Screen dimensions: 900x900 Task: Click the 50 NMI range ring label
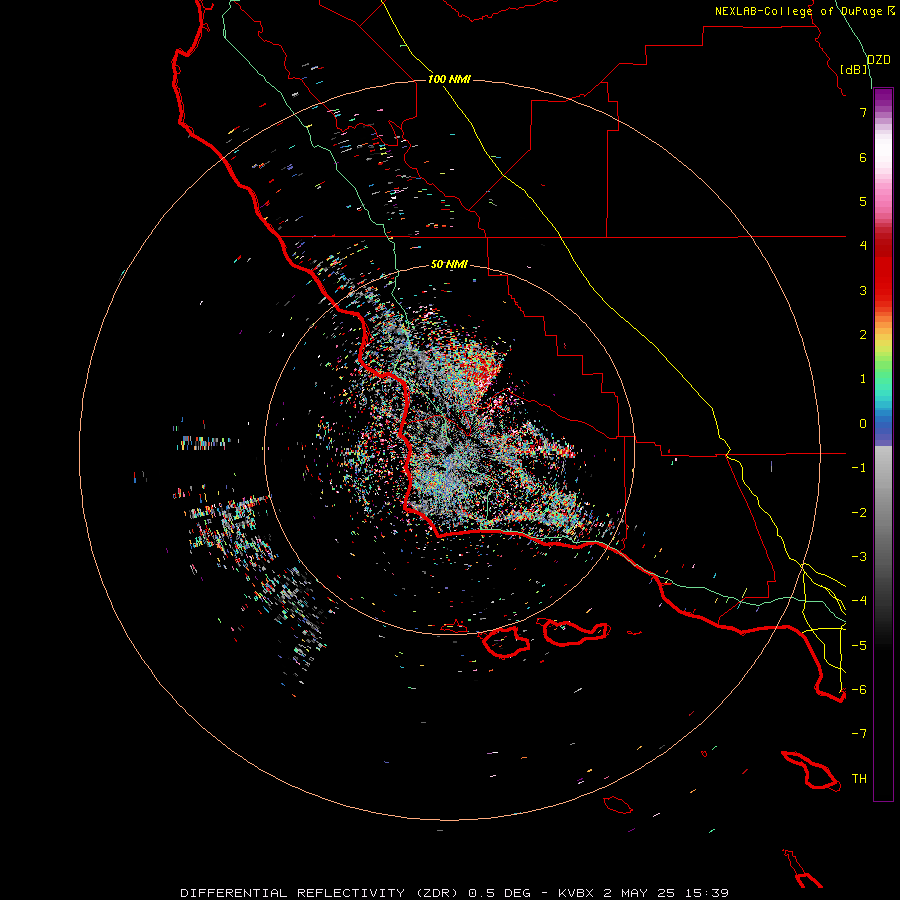point(449,264)
